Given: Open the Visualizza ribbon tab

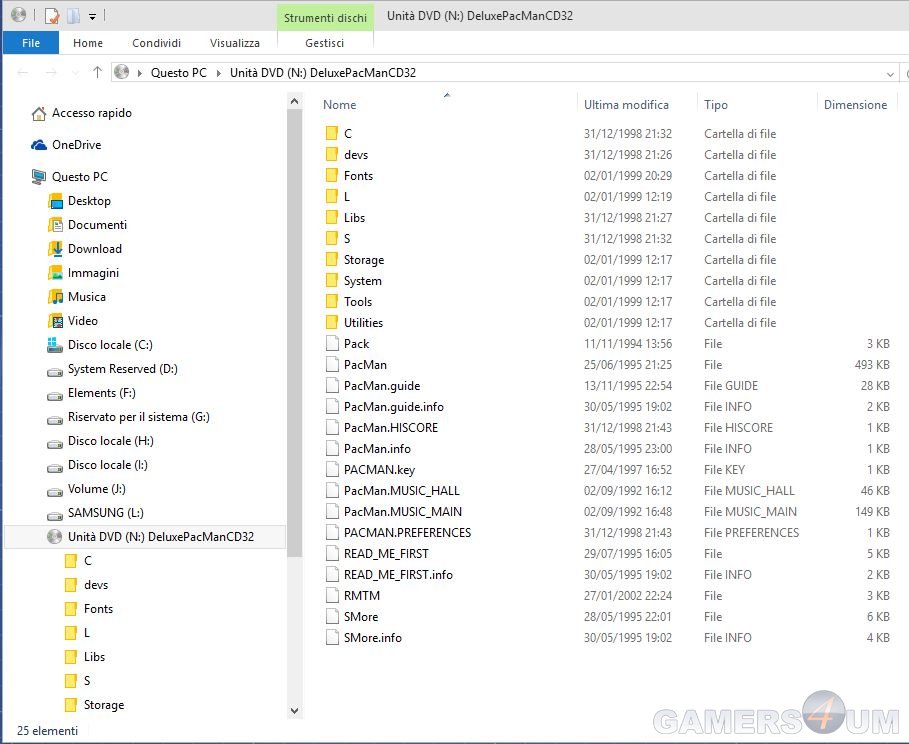Looking at the screenshot, I should (x=234, y=43).
